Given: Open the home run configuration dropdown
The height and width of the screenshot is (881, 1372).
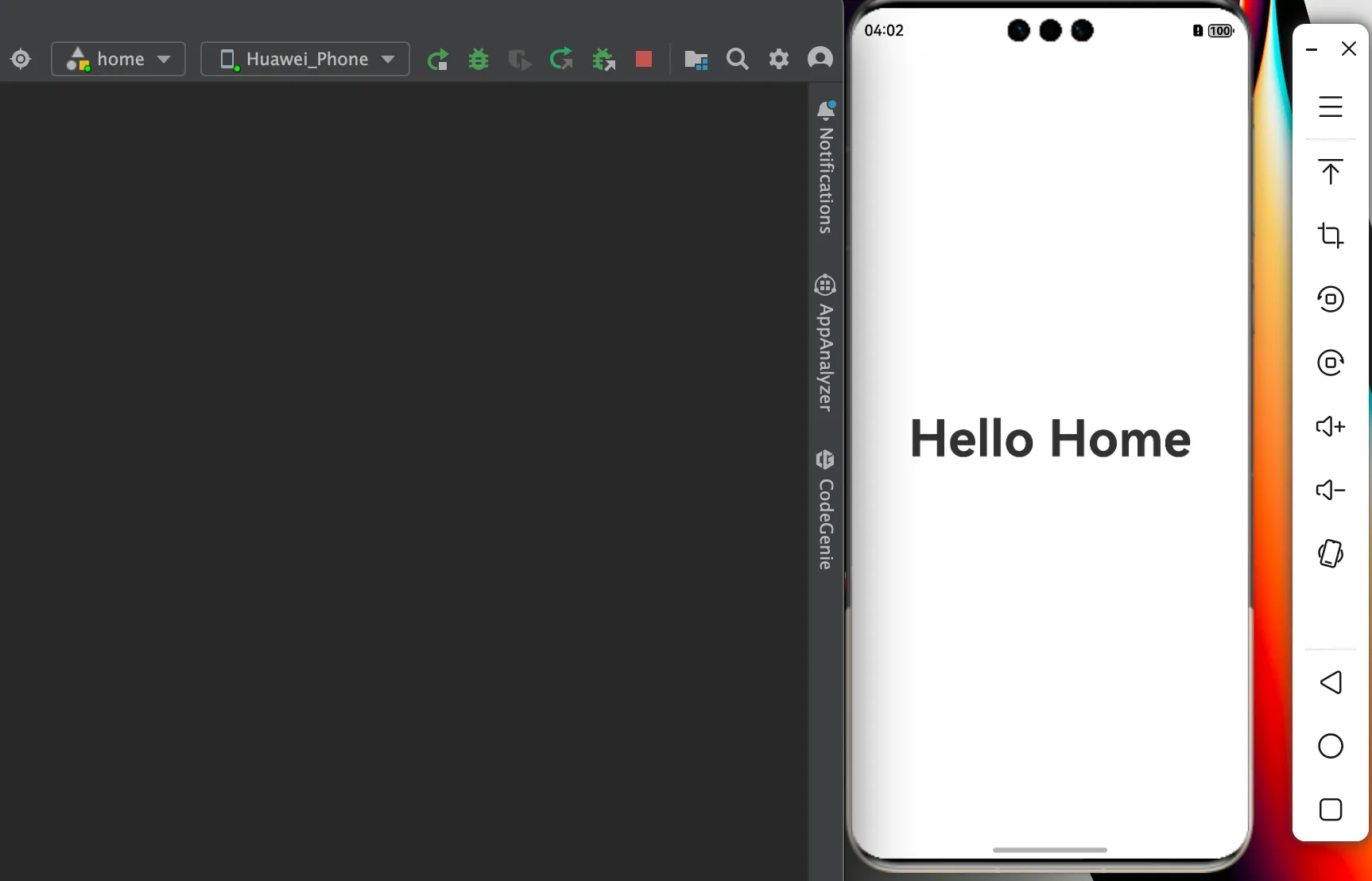Looking at the screenshot, I should [118, 59].
